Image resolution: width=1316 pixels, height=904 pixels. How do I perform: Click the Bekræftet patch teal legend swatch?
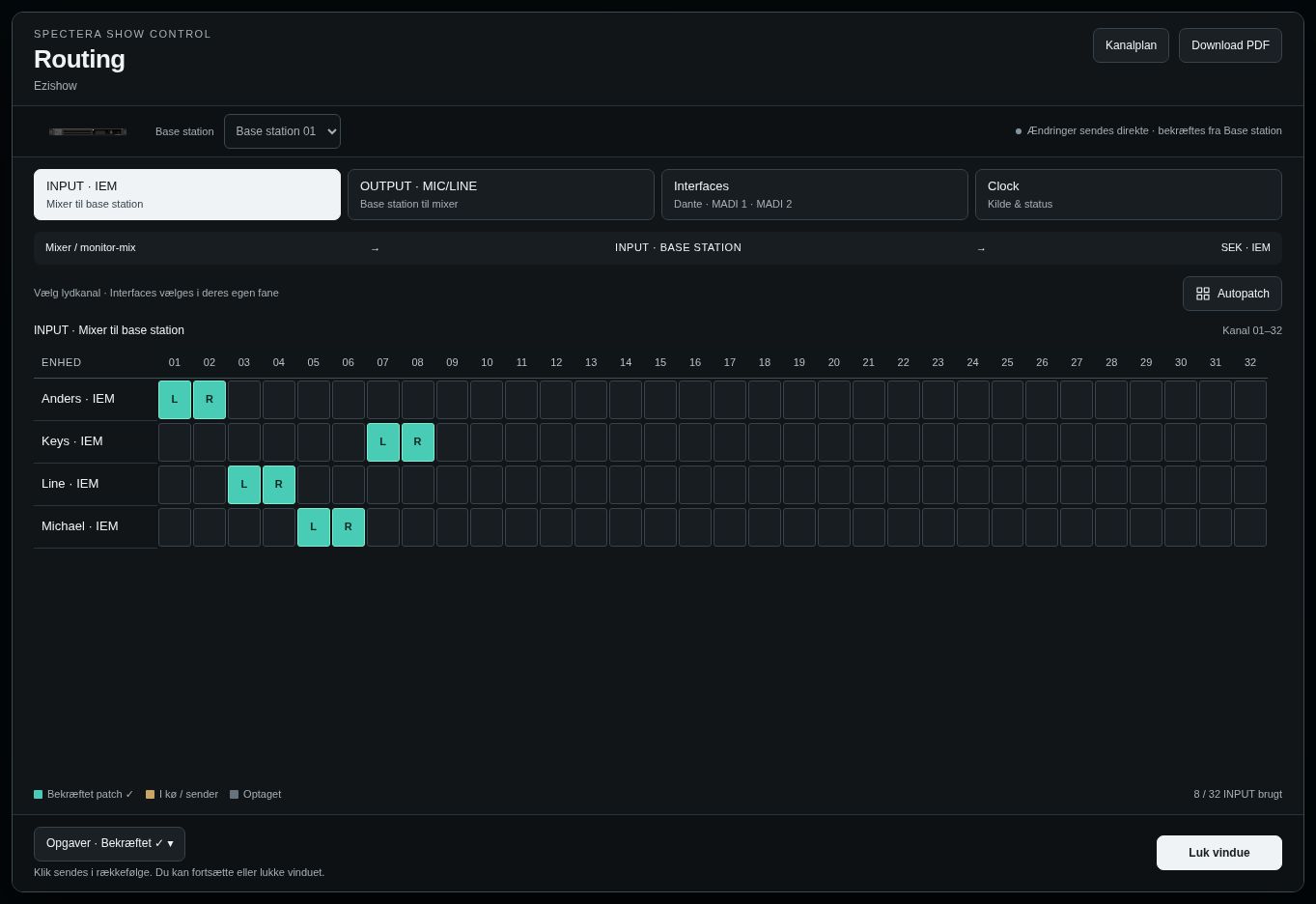click(39, 795)
